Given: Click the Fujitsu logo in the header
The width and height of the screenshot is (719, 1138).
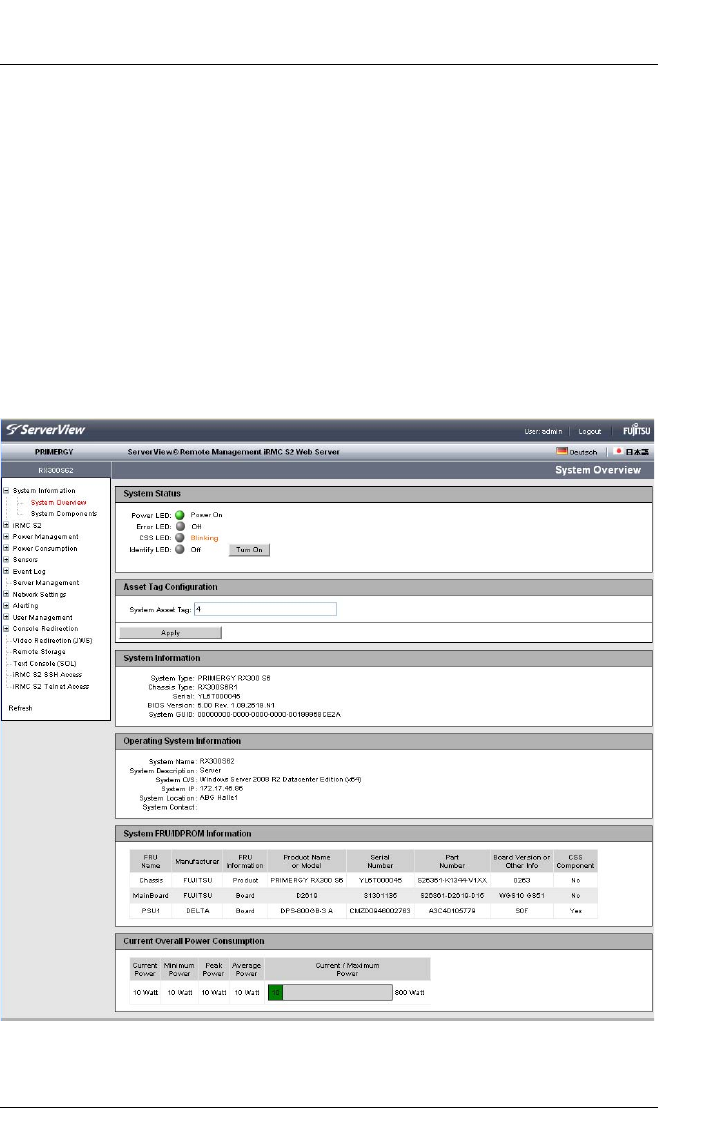Looking at the screenshot, I should click(x=636, y=430).
